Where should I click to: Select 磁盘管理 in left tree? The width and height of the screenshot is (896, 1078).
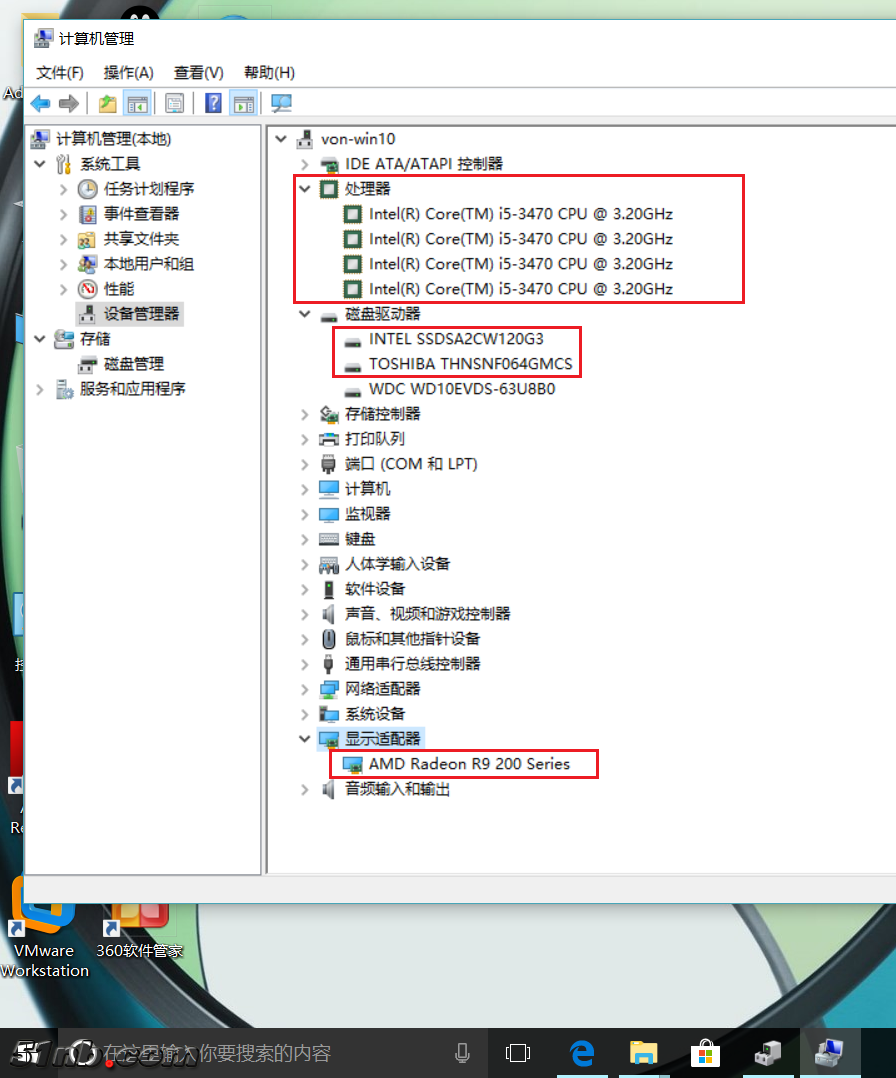click(x=133, y=364)
